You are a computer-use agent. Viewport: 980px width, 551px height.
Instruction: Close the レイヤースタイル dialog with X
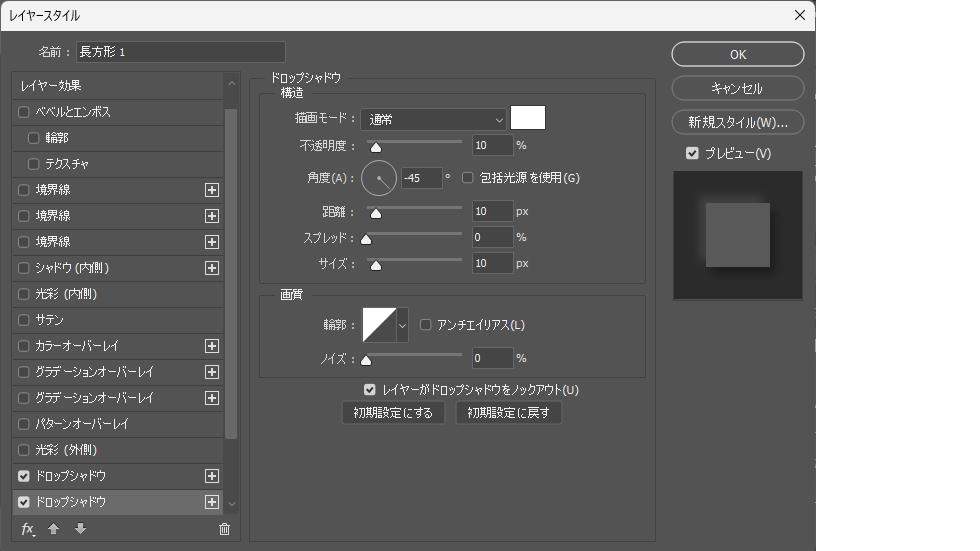click(x=800, y=15)
